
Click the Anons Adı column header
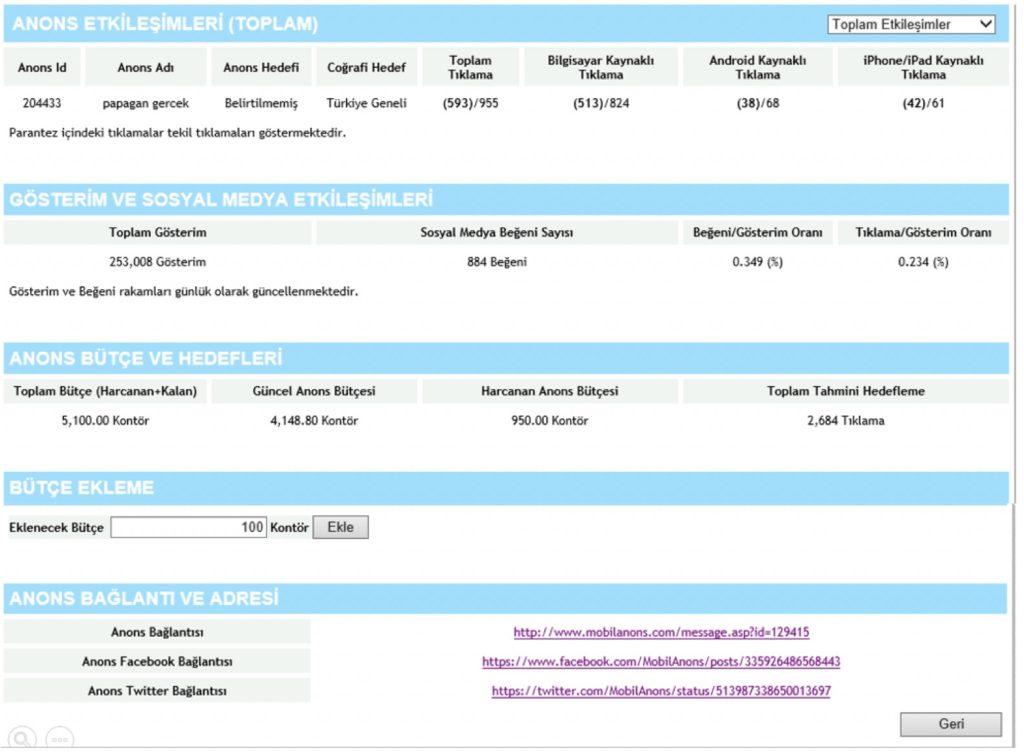tap(146, 68)
